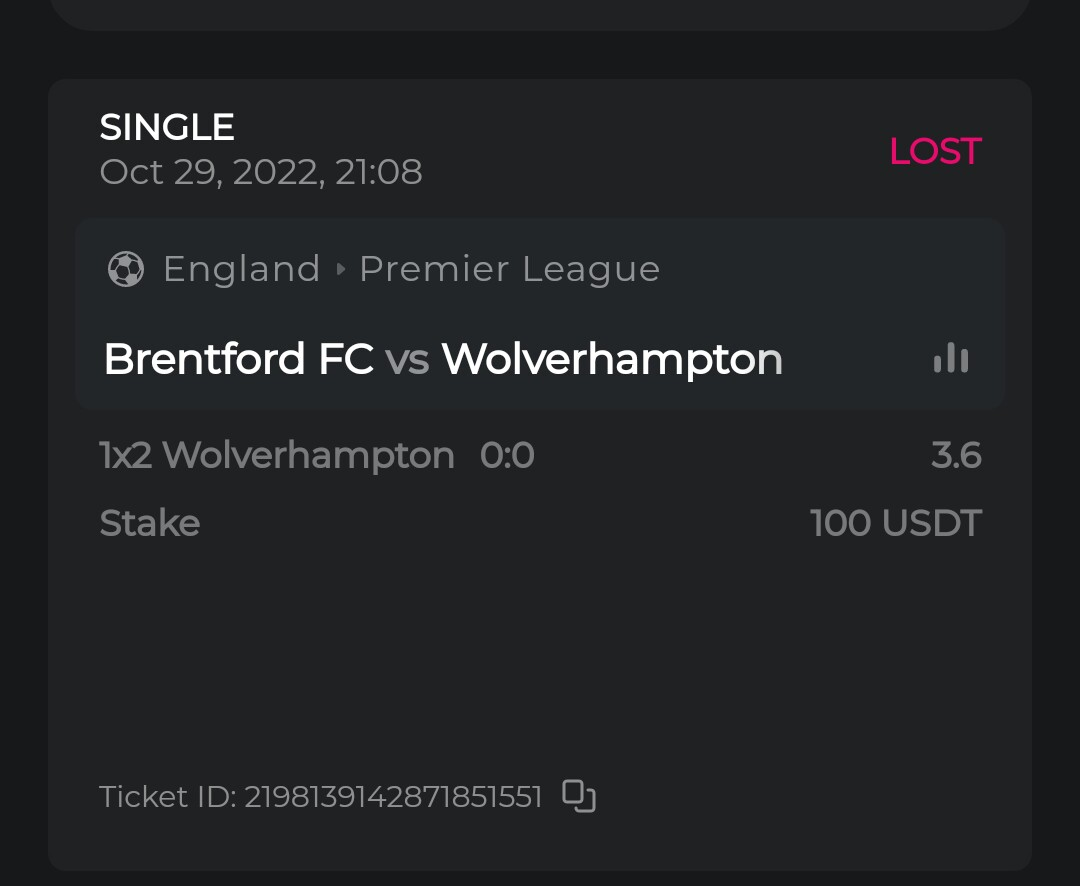1080x886 pixels.
Task: Open the Premier League link
Action: (509, 269)
